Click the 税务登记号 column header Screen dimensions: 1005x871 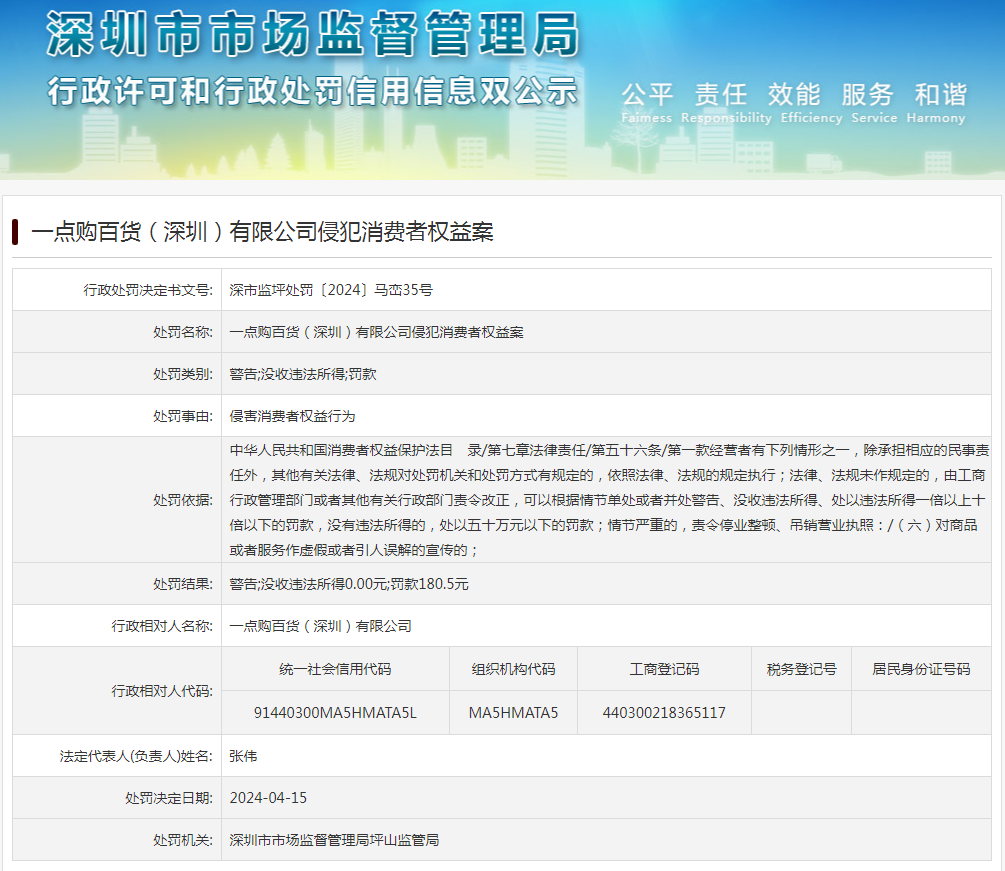[801, 669]
